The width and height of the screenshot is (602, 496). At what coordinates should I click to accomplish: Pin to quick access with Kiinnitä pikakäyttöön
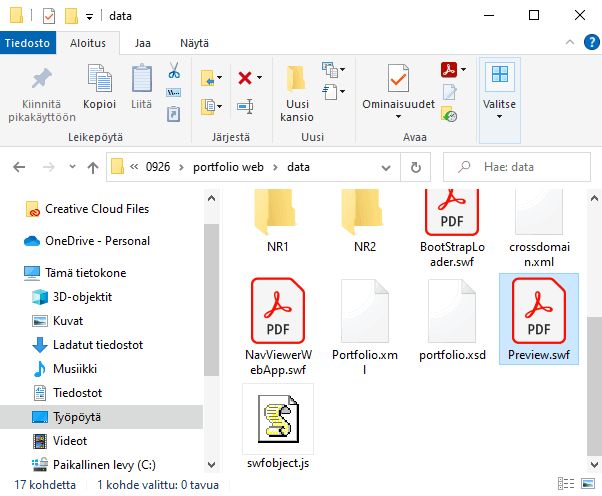point(42,94)
